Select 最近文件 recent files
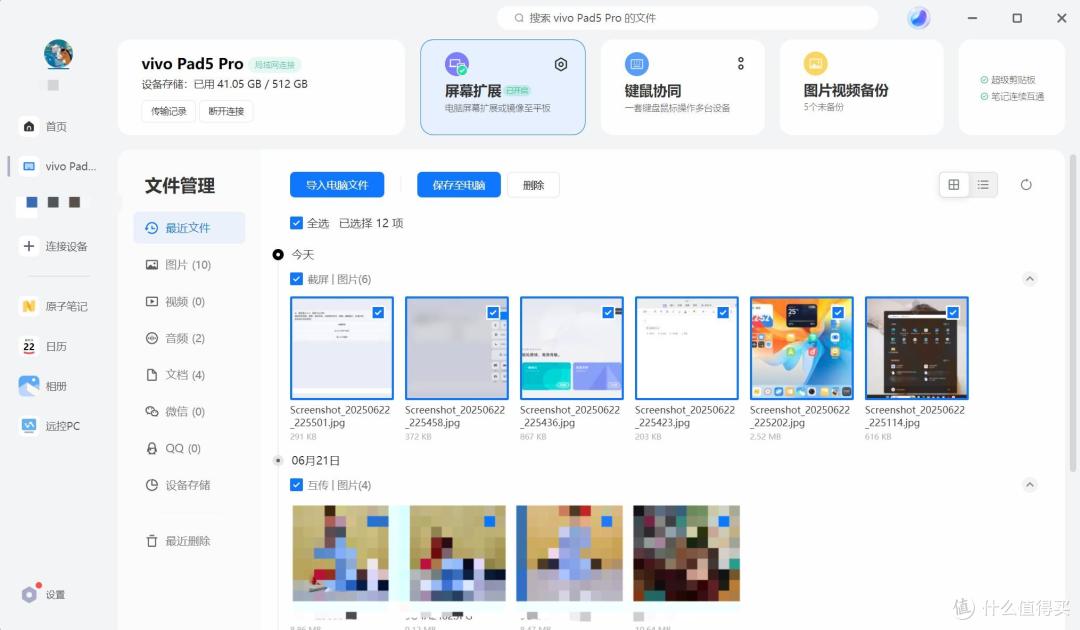The height and width of the screenshot is (630, 1080). tap(189, 228)
